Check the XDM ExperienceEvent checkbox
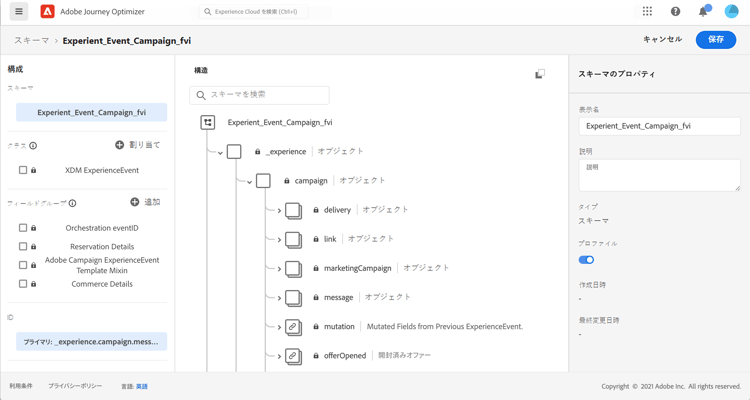The width and height of the screenshot is (750, 400). pos(23,170)
